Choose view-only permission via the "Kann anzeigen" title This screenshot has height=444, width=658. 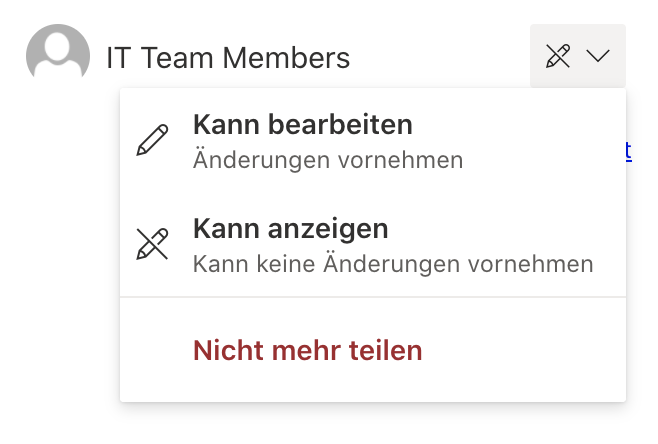290,229
